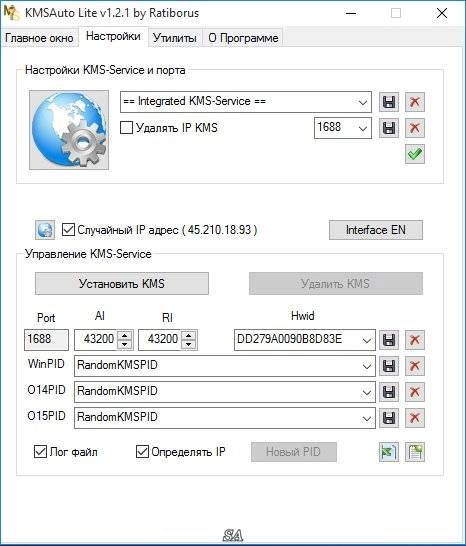Image resolution: width=466 pixels, height=546 pixels.
Task: Save the O15PID value
Action: [389, 418]
